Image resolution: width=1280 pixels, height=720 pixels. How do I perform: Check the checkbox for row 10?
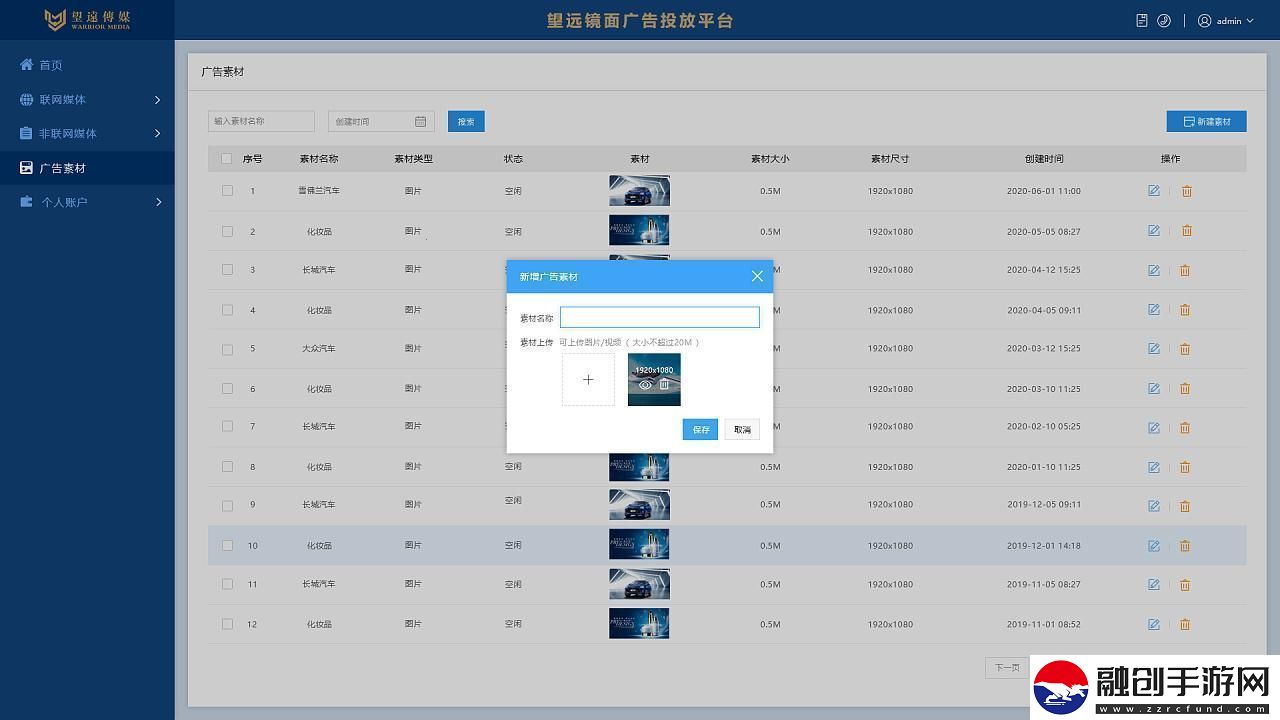tap(227, 546)
